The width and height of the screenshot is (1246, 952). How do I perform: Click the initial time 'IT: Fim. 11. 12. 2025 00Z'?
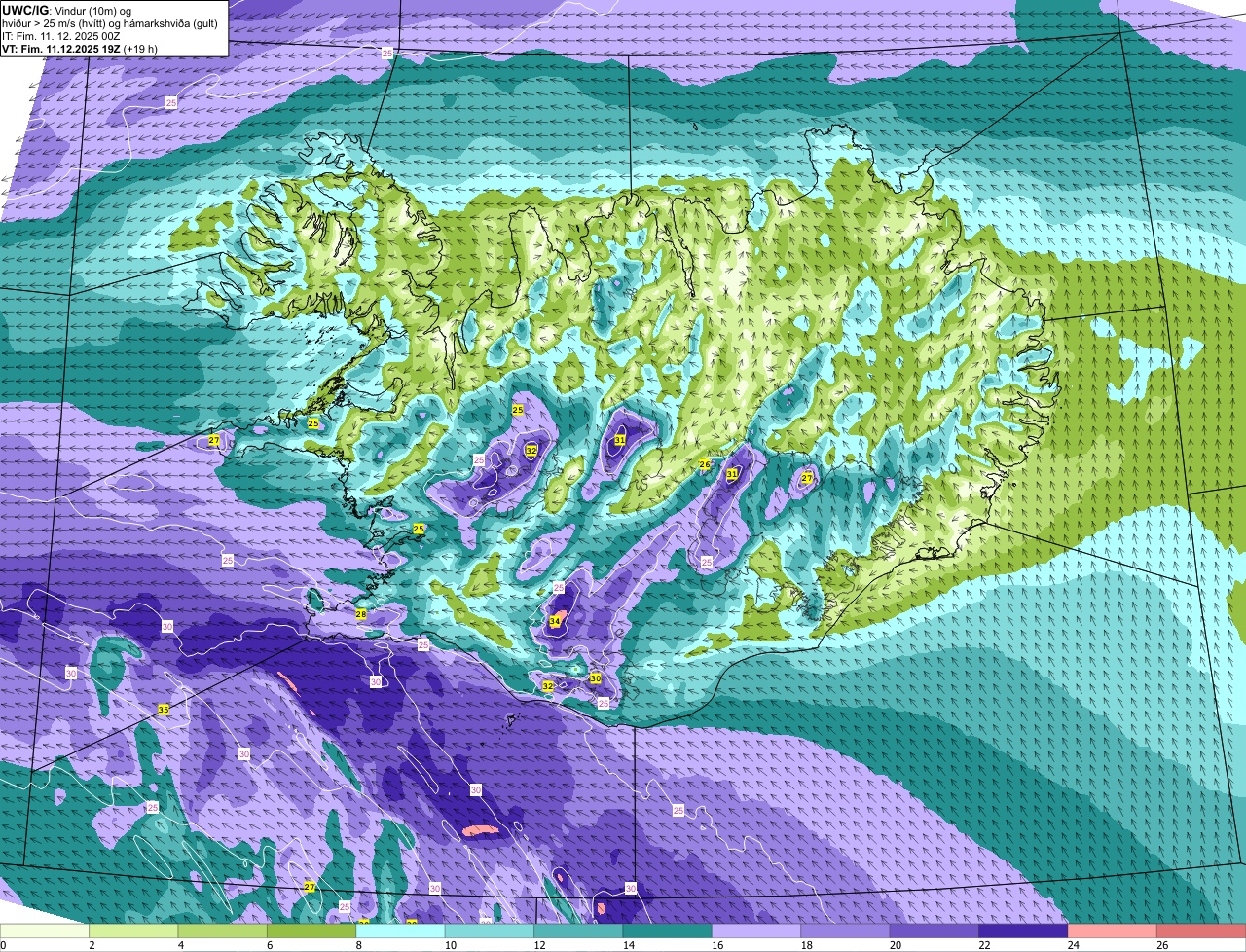(61, 35)
